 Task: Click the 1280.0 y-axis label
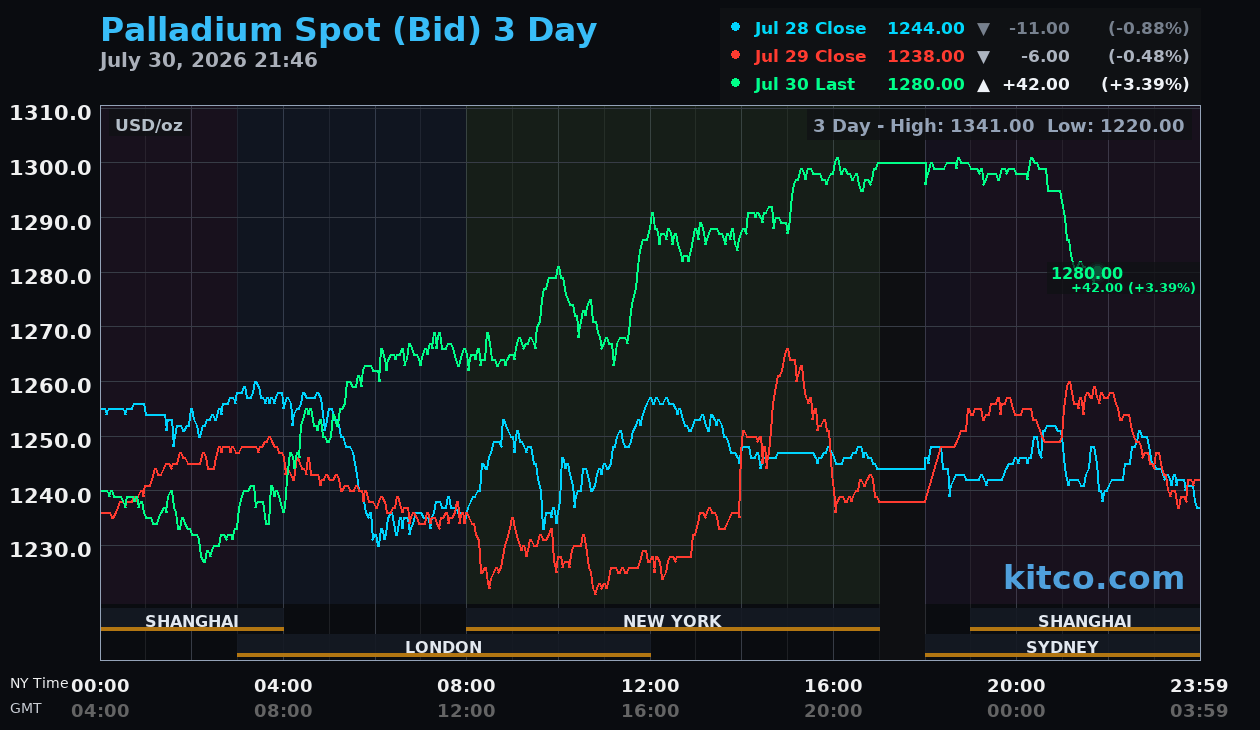tap(51, 275)
